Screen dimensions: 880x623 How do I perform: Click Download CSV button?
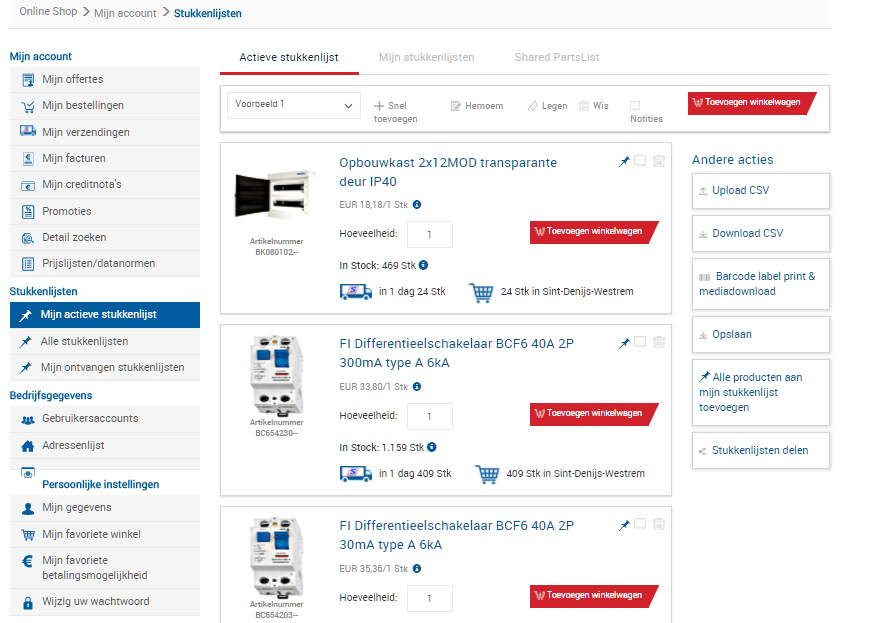point(760,233)
